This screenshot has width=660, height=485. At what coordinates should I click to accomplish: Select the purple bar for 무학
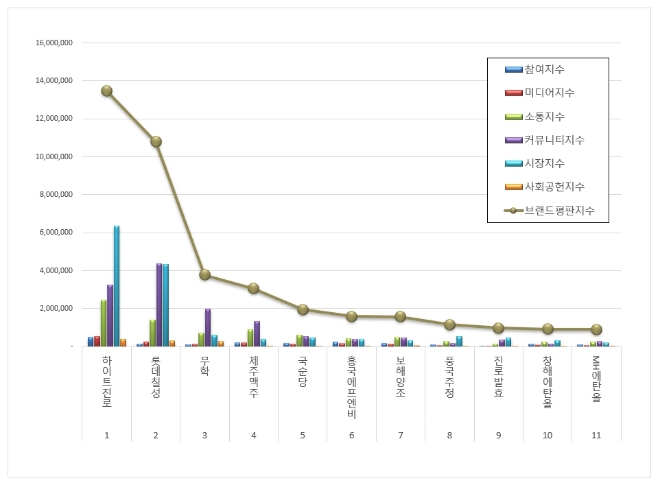pos(208,327)
